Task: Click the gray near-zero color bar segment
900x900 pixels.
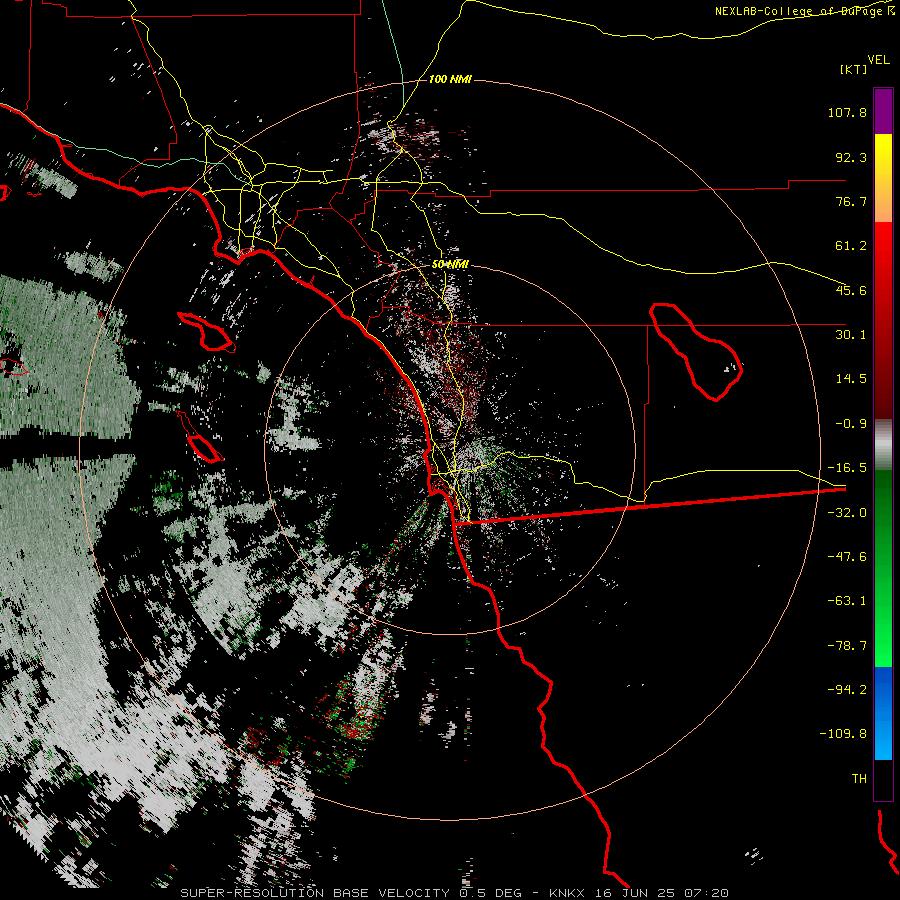Action: coord(883,444)
